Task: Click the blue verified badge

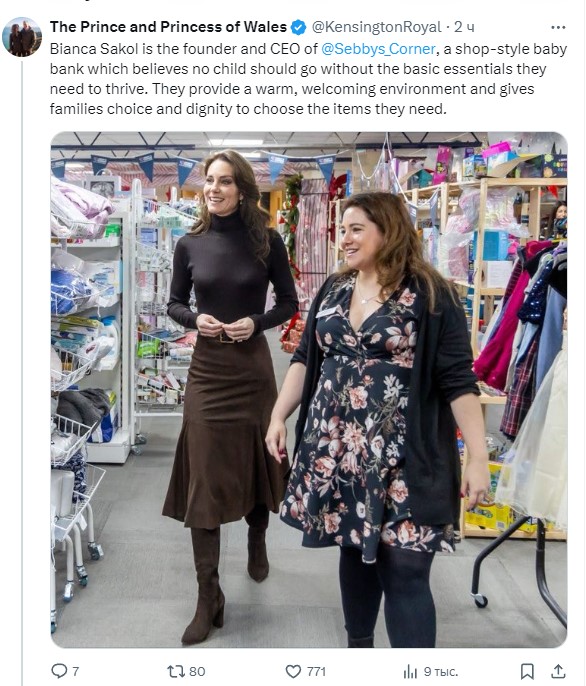Action: coord(298,27)
